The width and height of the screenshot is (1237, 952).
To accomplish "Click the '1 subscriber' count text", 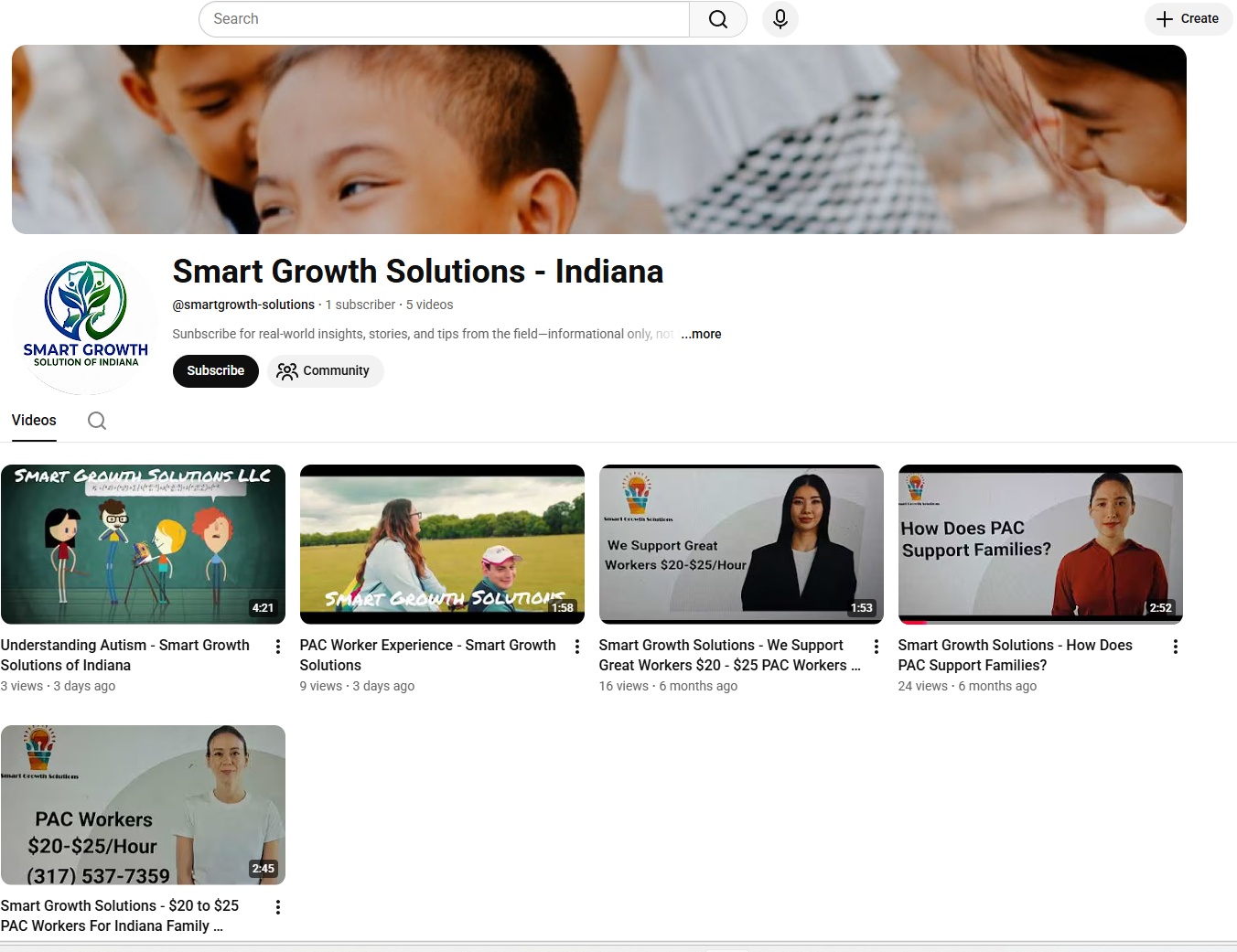I will (360, 305).
